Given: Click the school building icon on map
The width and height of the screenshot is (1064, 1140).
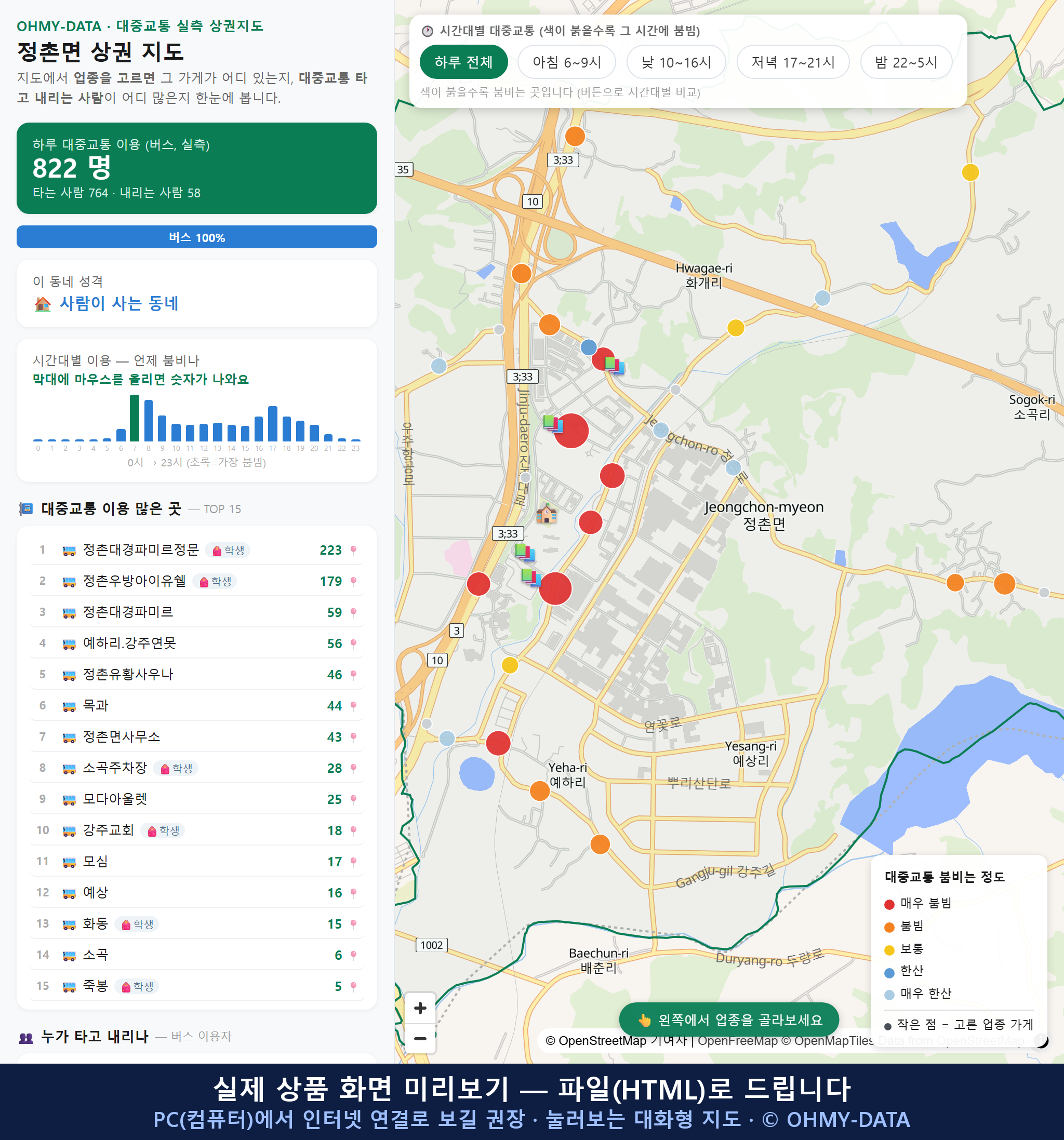Looking at the screenshot, I should [546, 513].
